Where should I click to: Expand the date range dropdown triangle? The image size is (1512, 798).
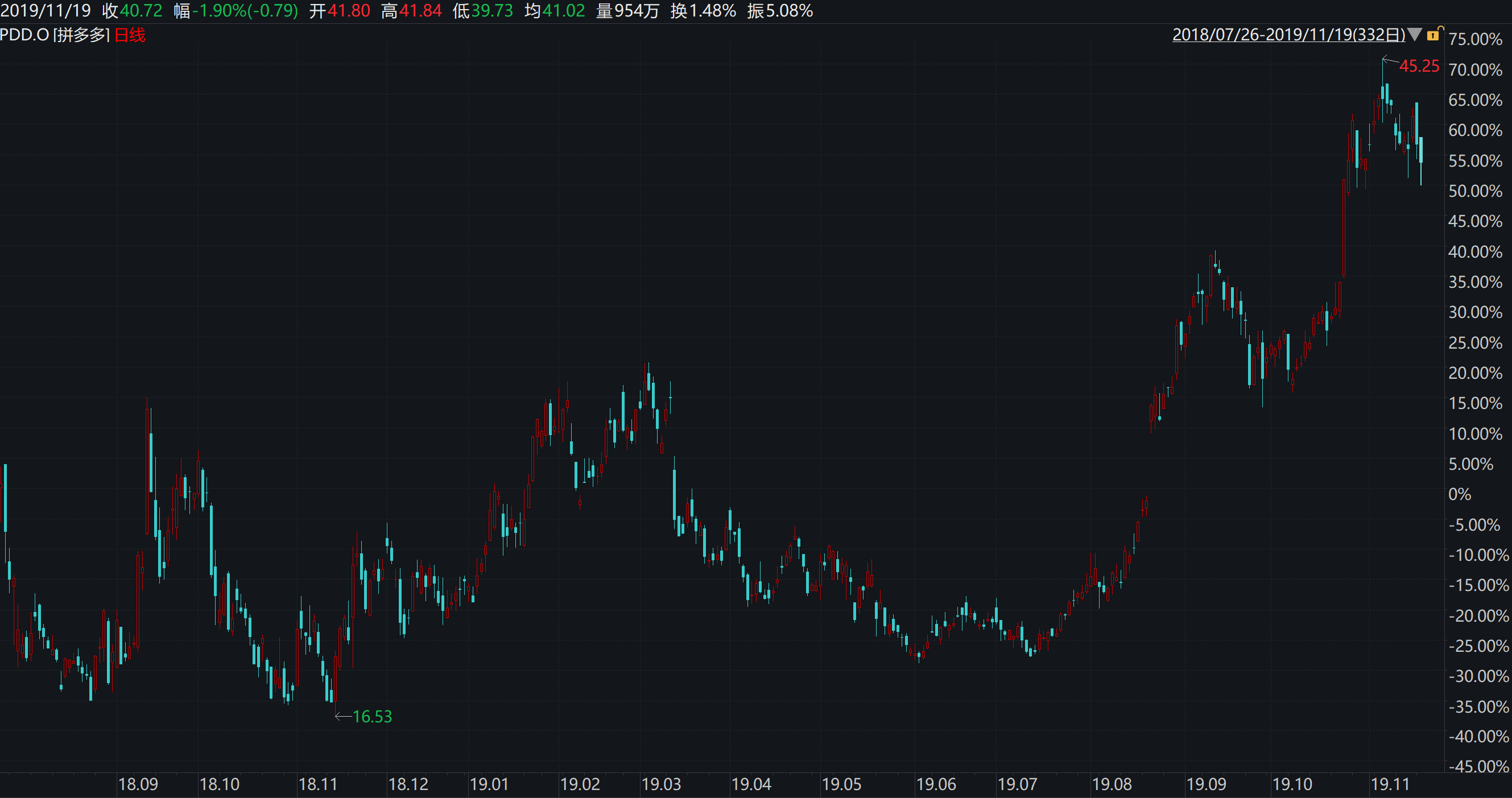click(1415, 35)
